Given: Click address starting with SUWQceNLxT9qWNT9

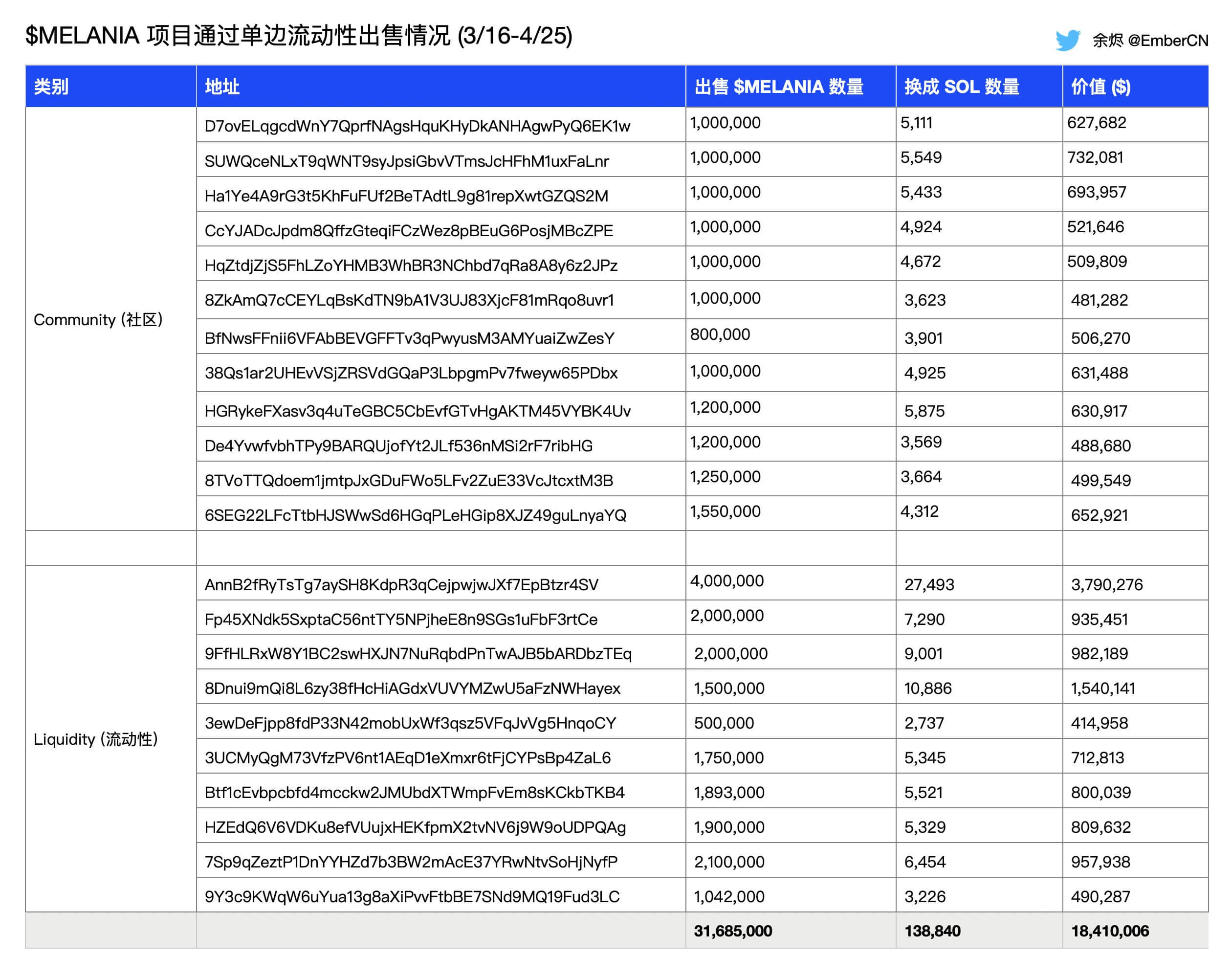Looking at the screenshot, I should click(x=406, y=161).
